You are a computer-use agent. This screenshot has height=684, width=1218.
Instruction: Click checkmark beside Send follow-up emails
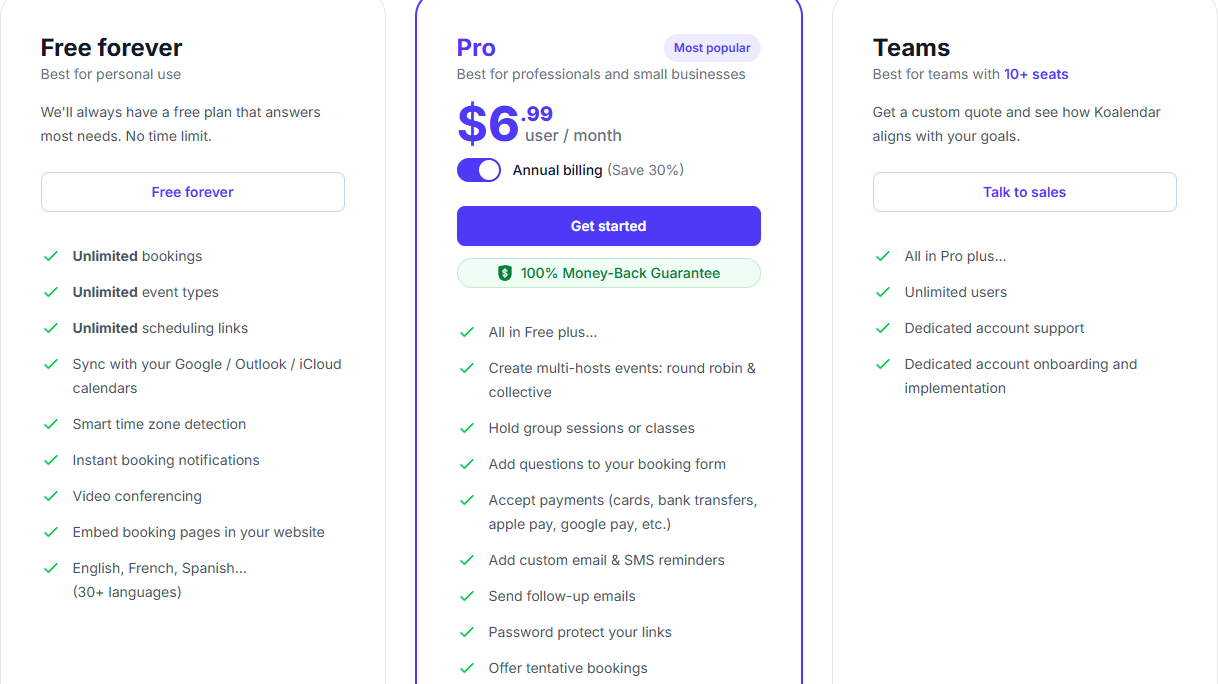tap(467, 596)
